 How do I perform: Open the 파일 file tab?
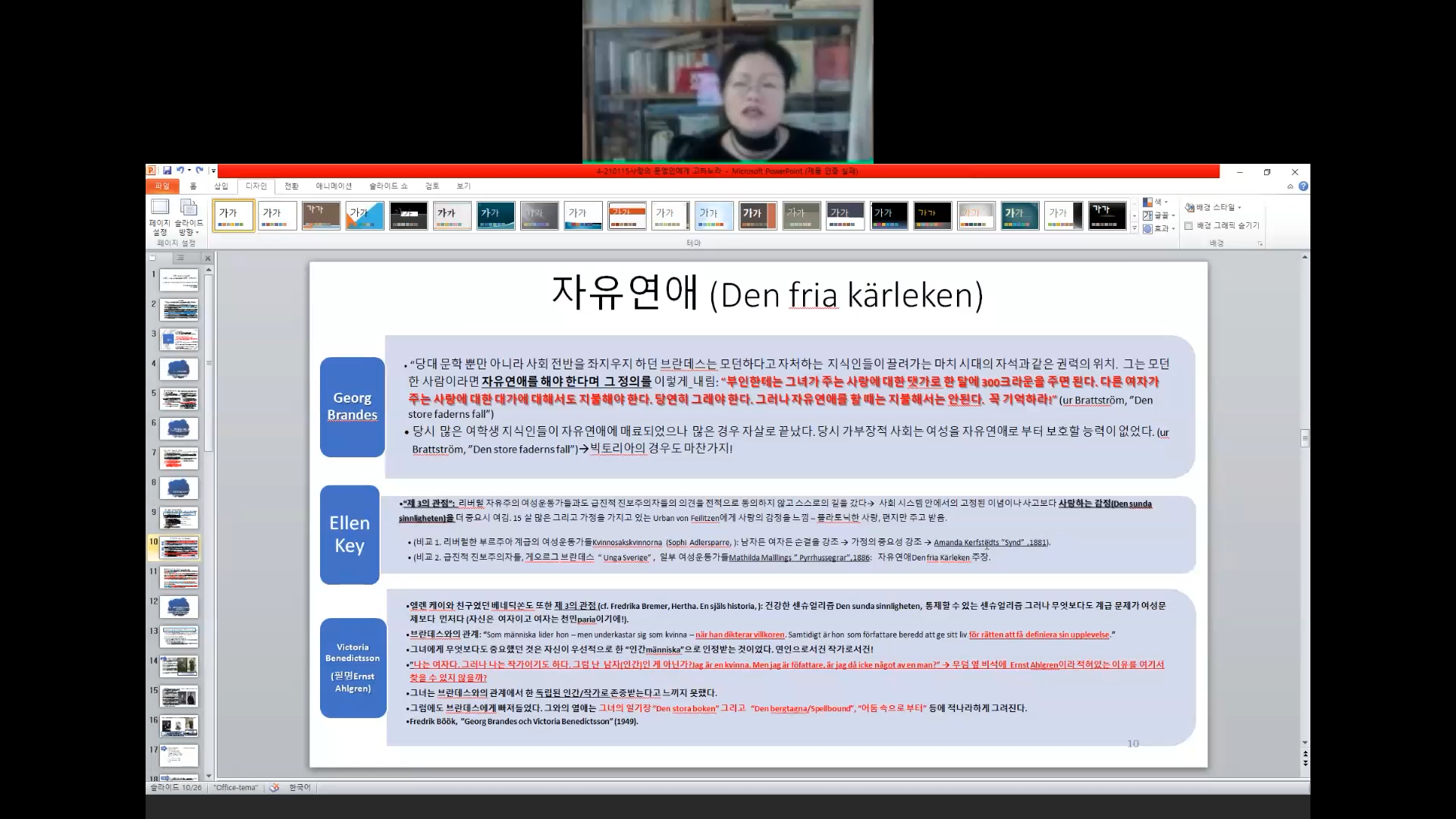[162, 187]
